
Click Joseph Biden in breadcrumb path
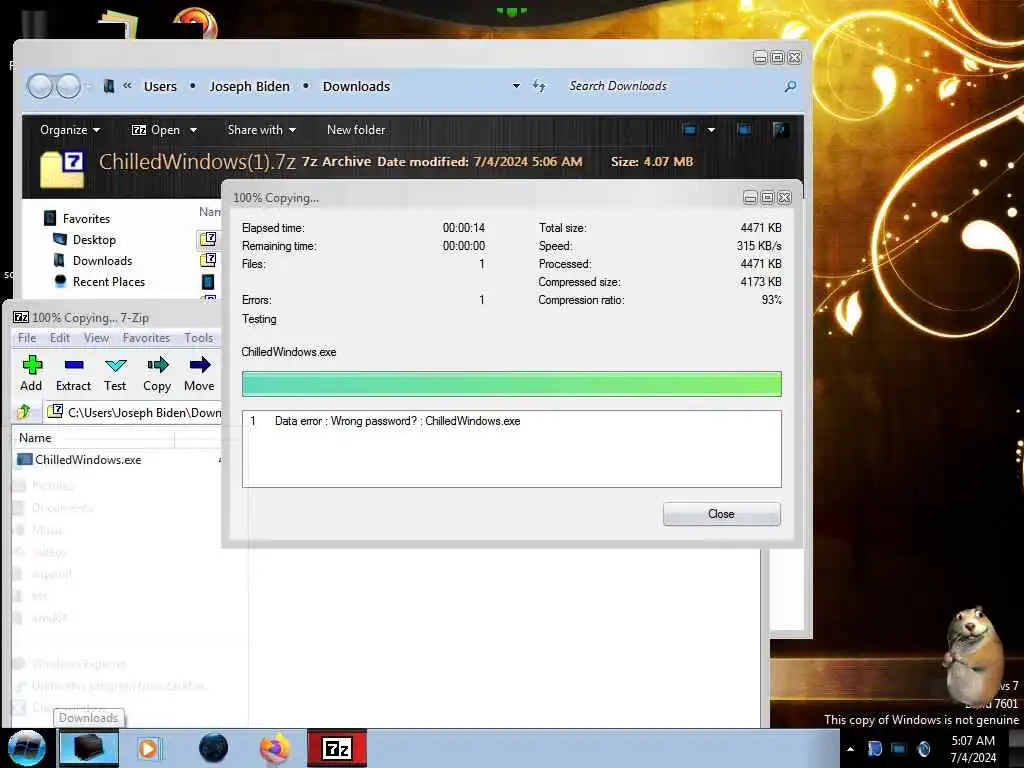point(249,86)
